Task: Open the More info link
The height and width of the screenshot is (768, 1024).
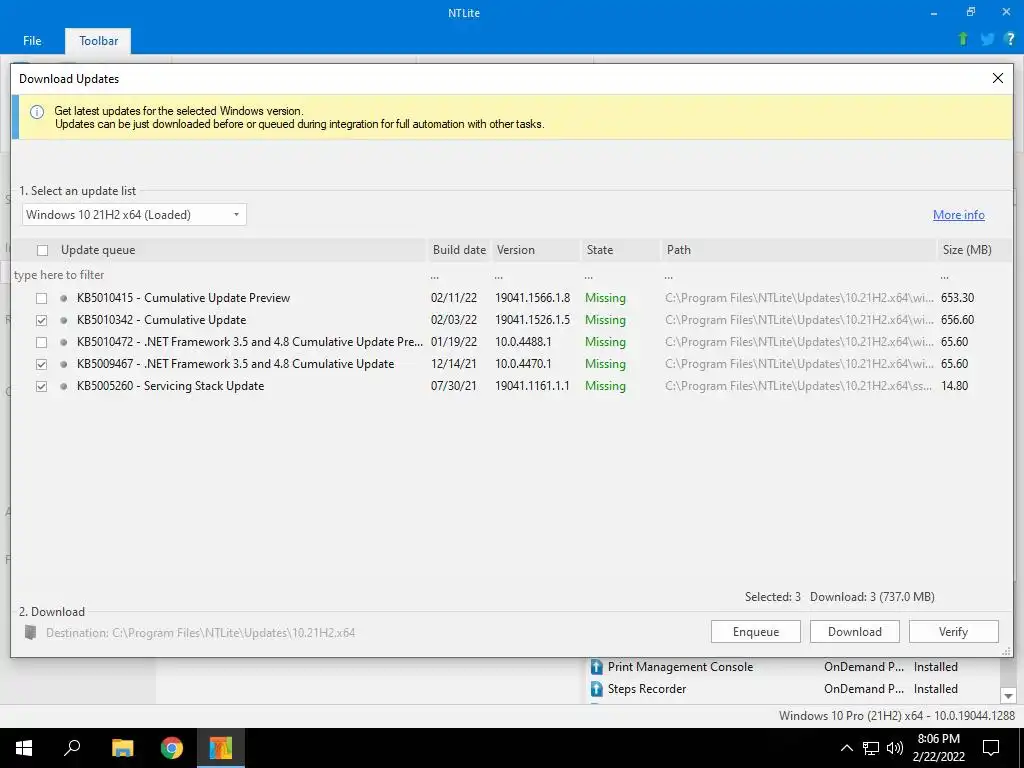Action: pyautogui.click(x=958, y=215)
